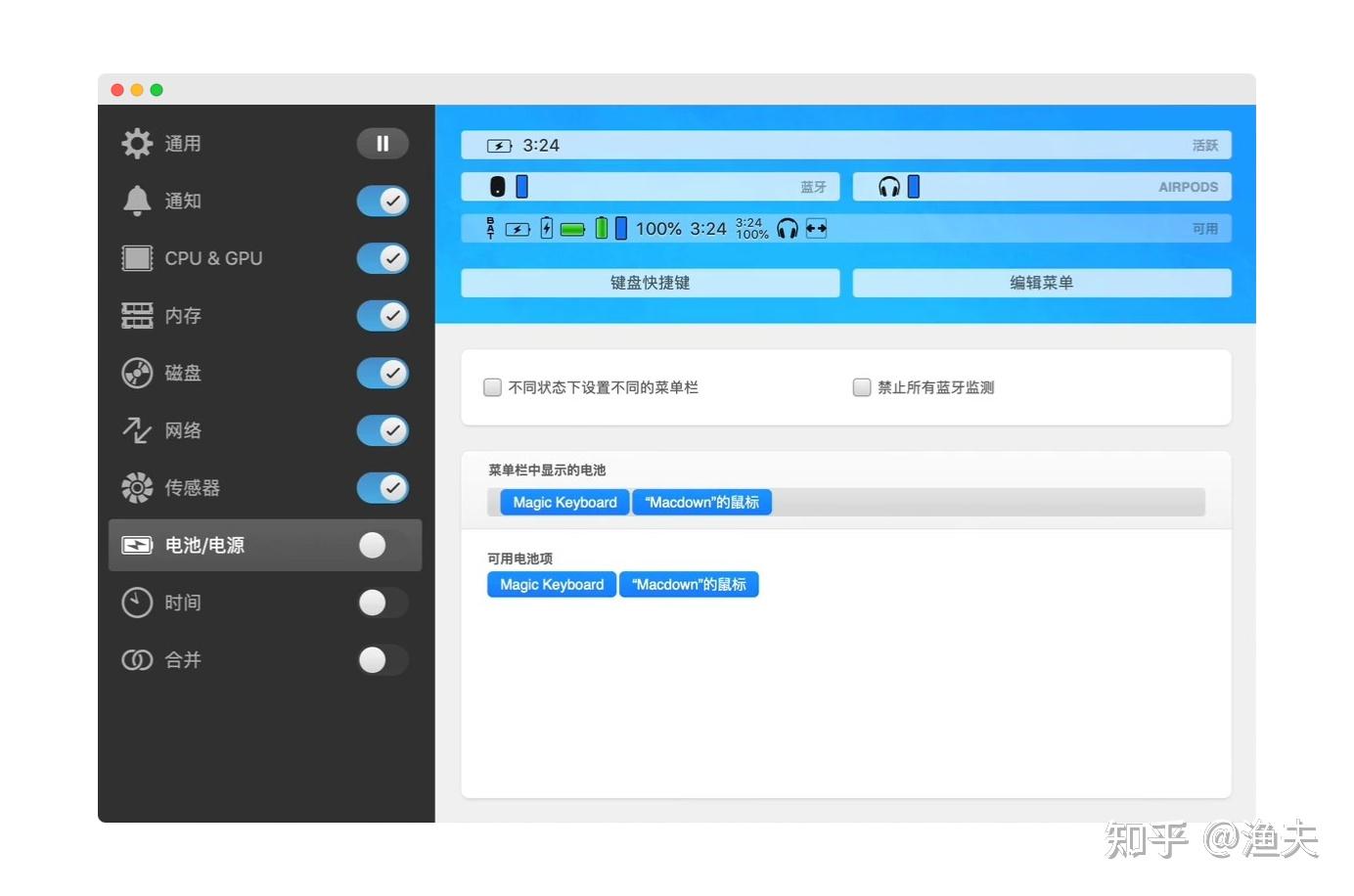Click the 3:24 time in the 活跃 row
Viewport: 1354px width, 896px height.
[x=541, y=146]
